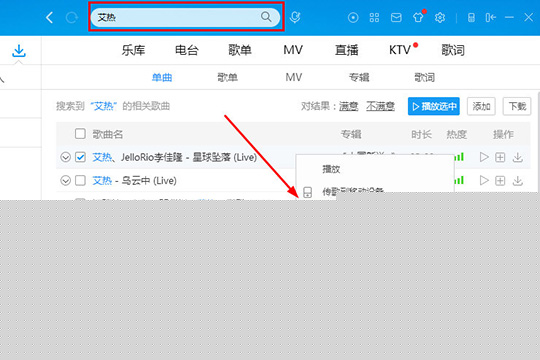Add 星球坠落 (Live) to playlist plus icon
The width and height of the screenshot is (540, 360).
coord(500,157)
